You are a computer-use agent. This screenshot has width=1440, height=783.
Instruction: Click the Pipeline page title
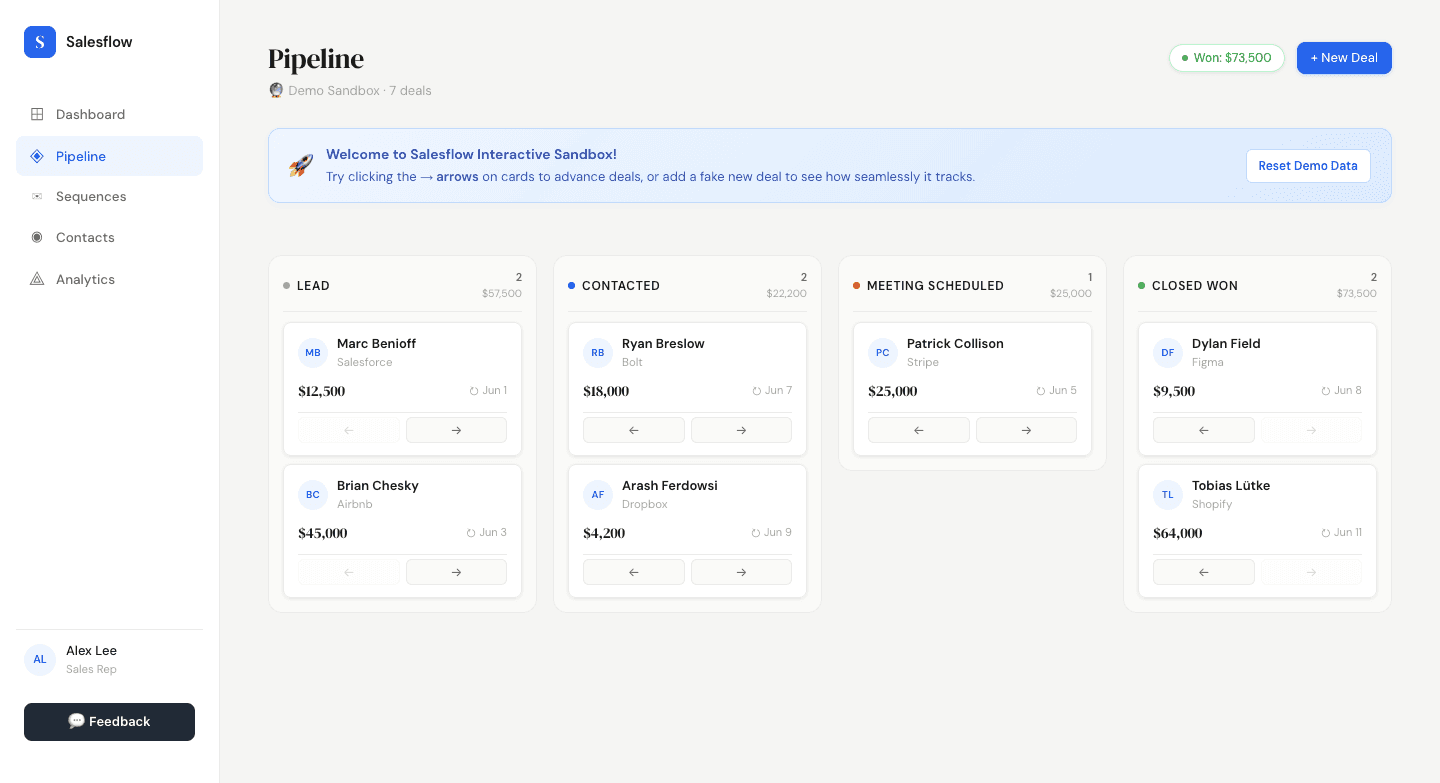click(316, 59)
